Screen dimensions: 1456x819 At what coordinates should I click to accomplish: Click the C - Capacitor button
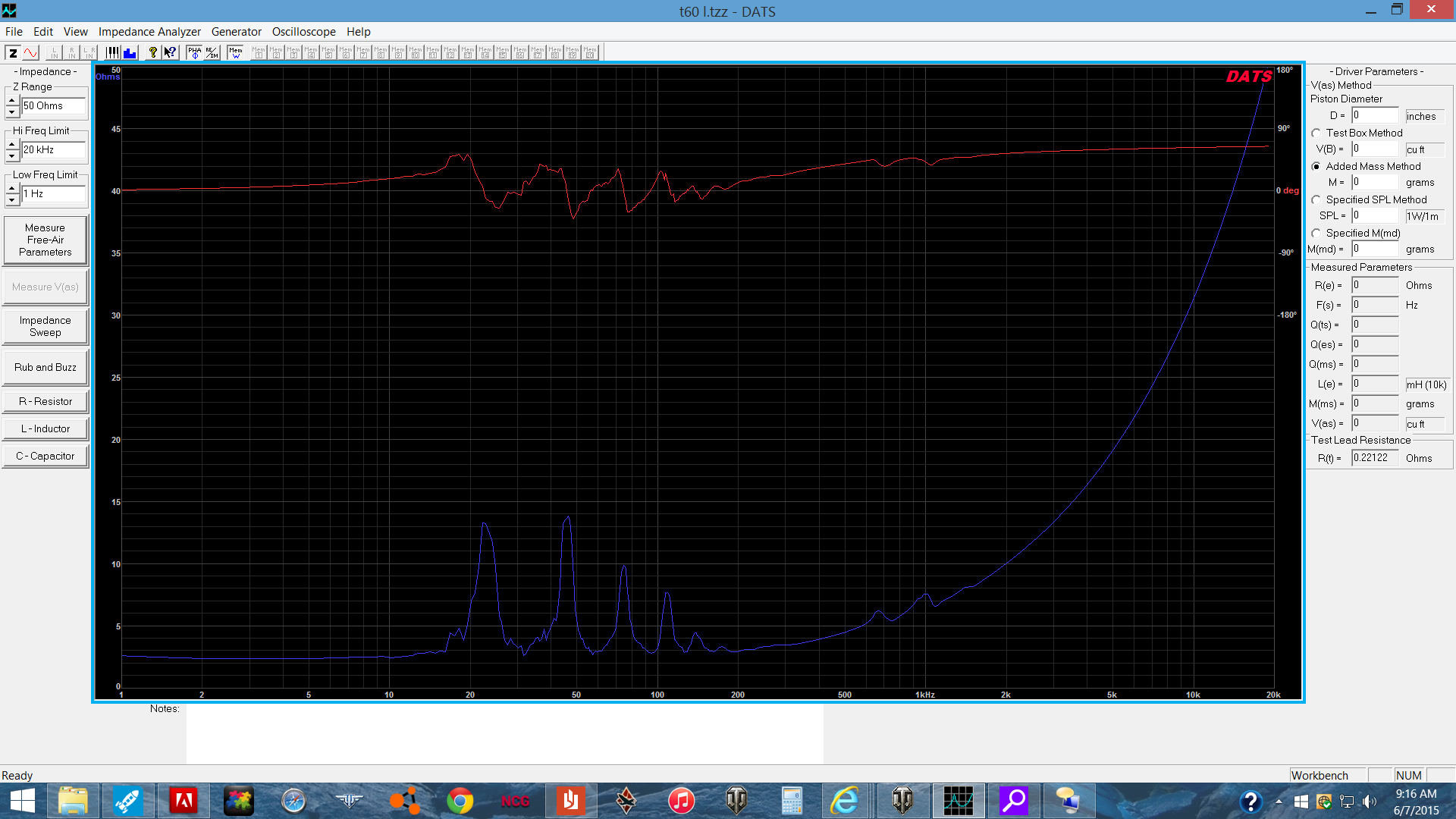[45, 456]
